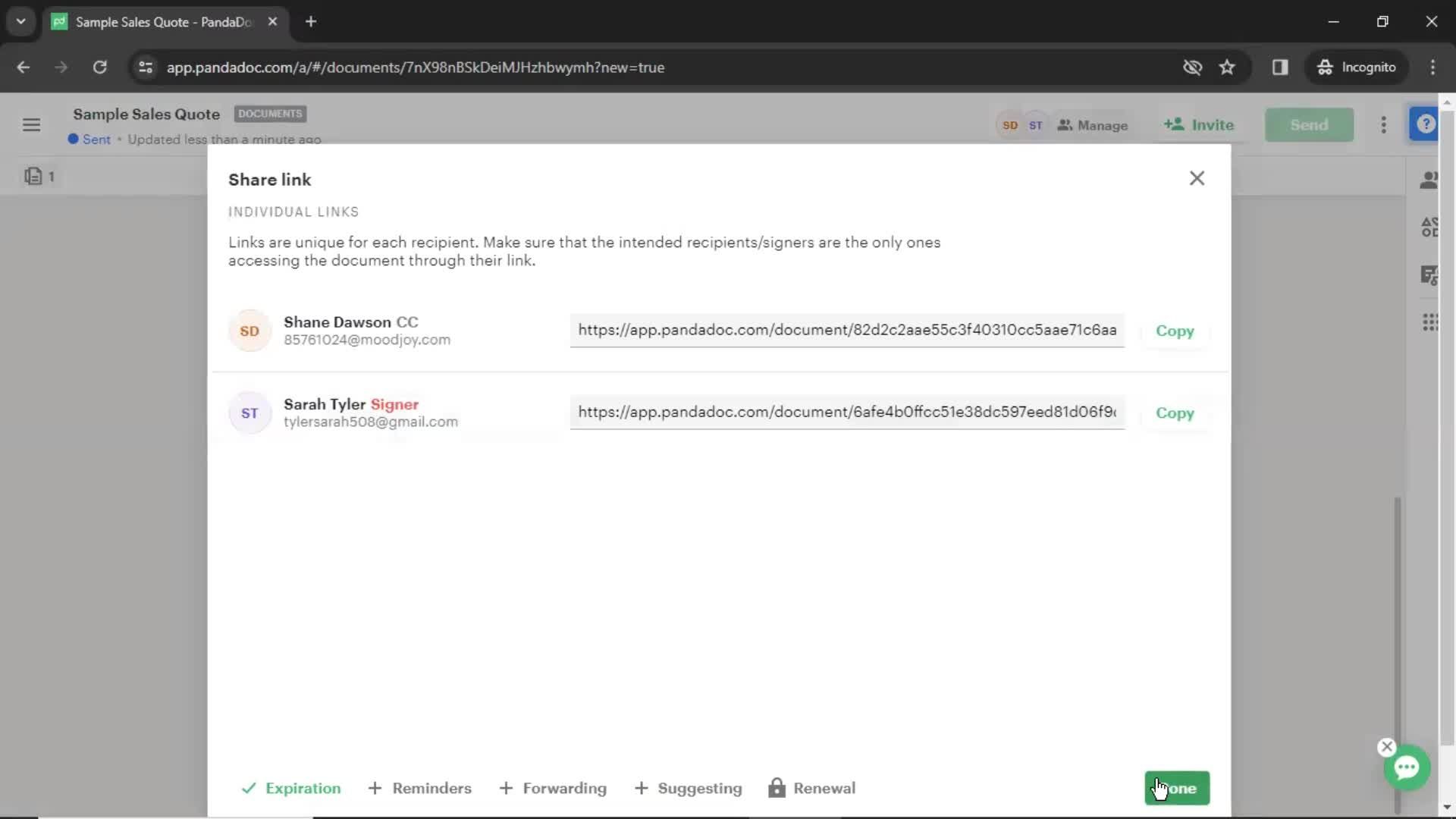
Task: Copy Sarah Tyler's signer share link
Action: pos(1175,412)
